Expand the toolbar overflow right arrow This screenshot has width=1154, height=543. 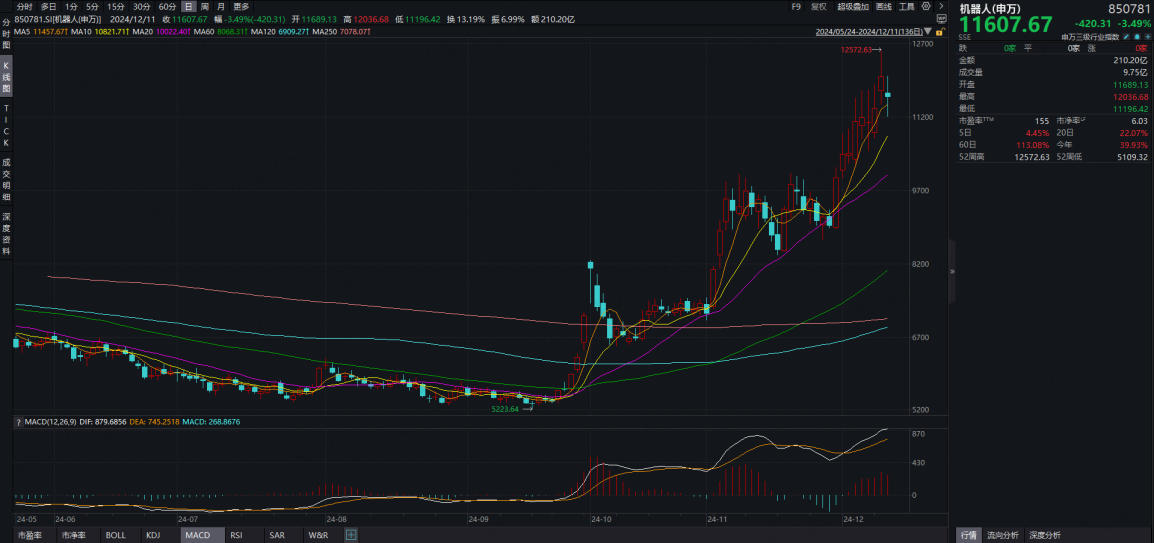coord(940,6)
